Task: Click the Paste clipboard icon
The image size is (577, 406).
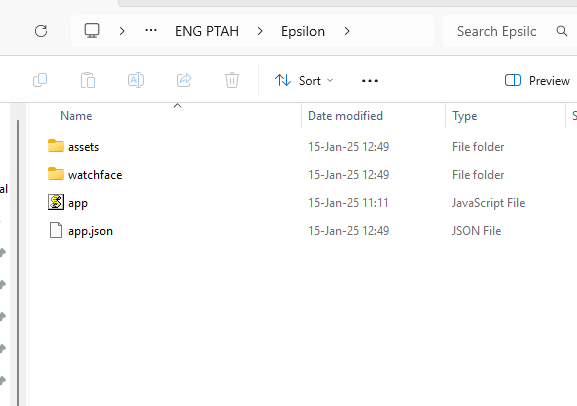Action: (88, 80)
